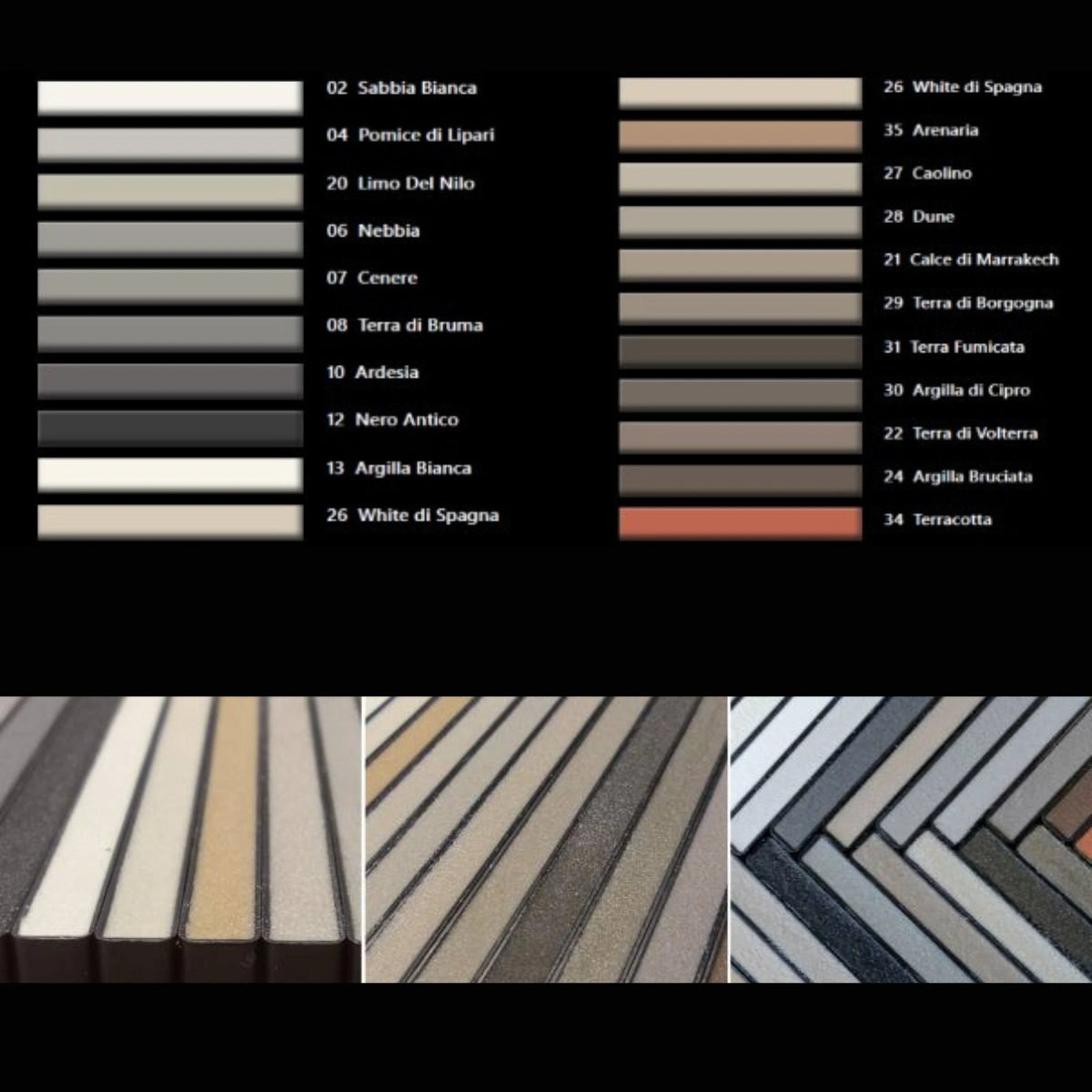Click the Terra di Volterra swatch
Viewport: 1092px width, 1092px height.
740,437
